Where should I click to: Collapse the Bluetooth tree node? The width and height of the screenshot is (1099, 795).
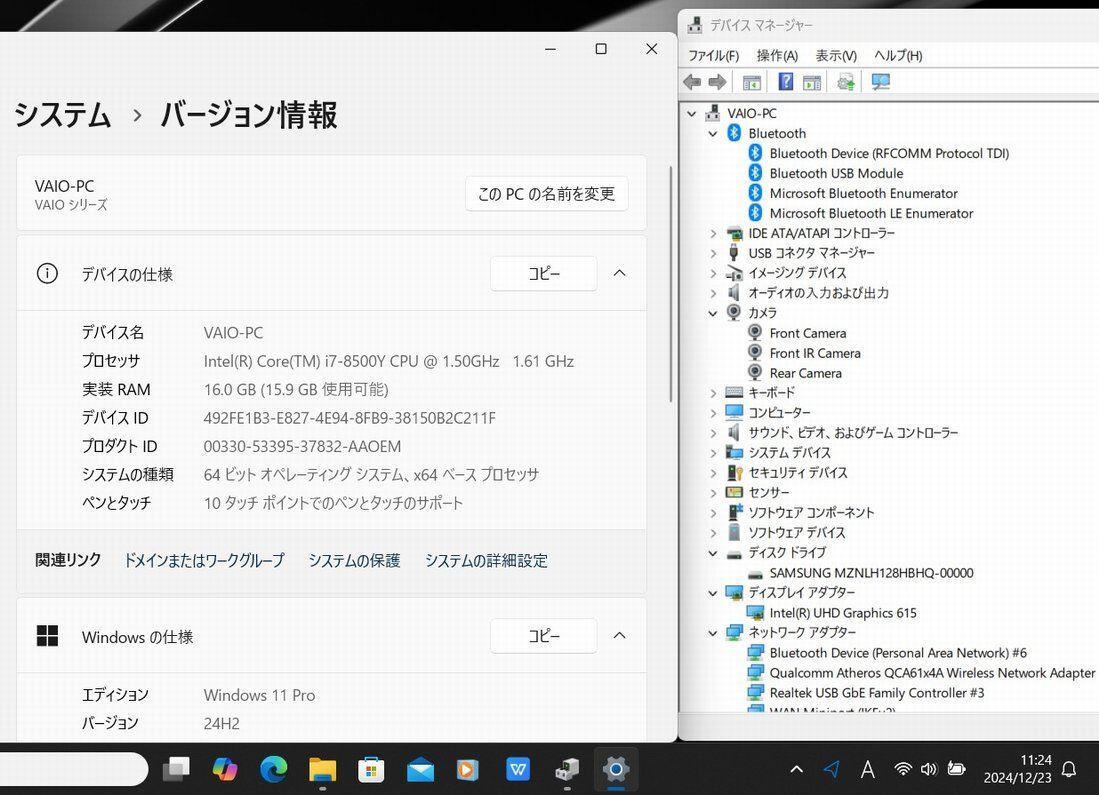713,133
